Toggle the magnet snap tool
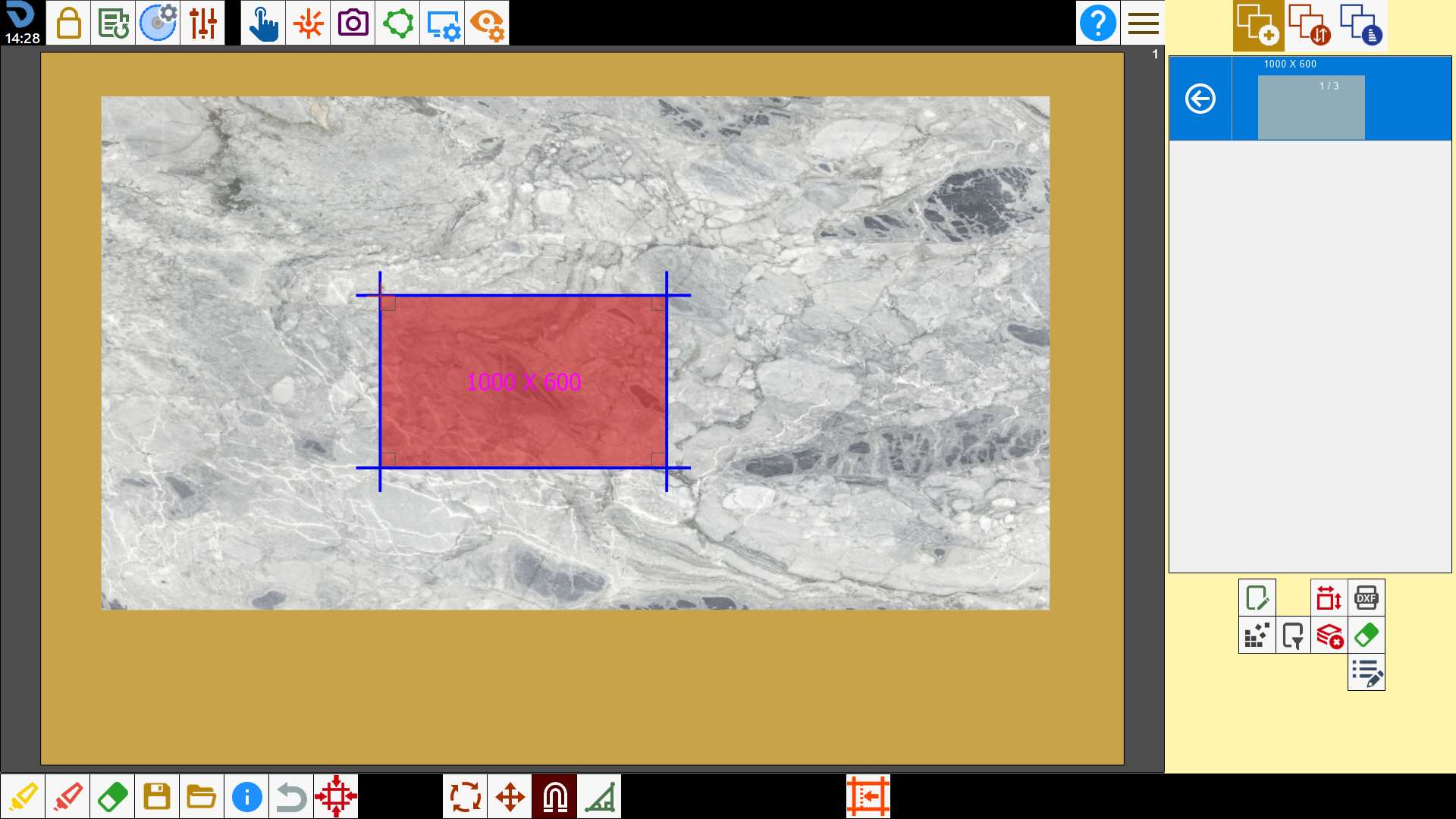 pos(554,796)
